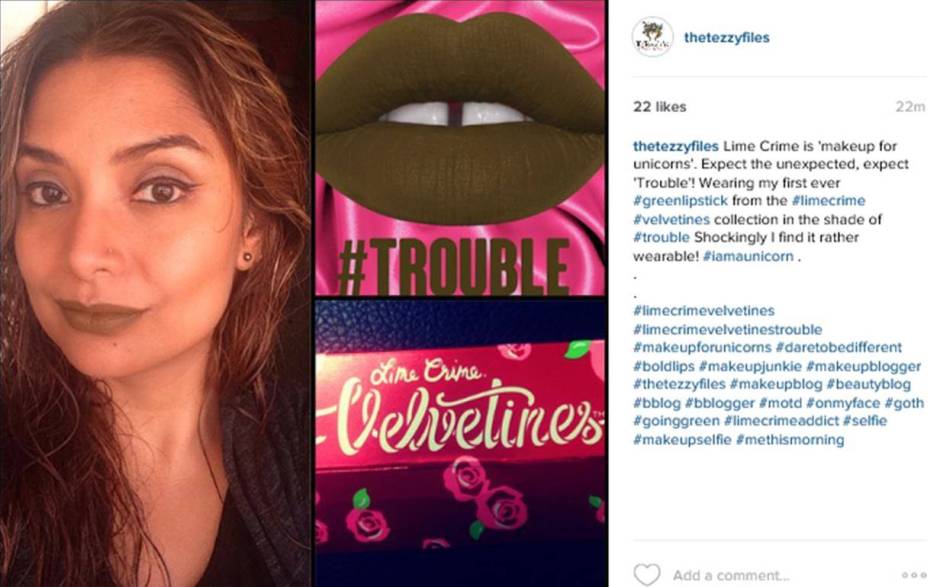Image resolution: width=940 pixels, height=587 pixels.
Task: Open the #limecrime hashtag
Action: point(826,201)
